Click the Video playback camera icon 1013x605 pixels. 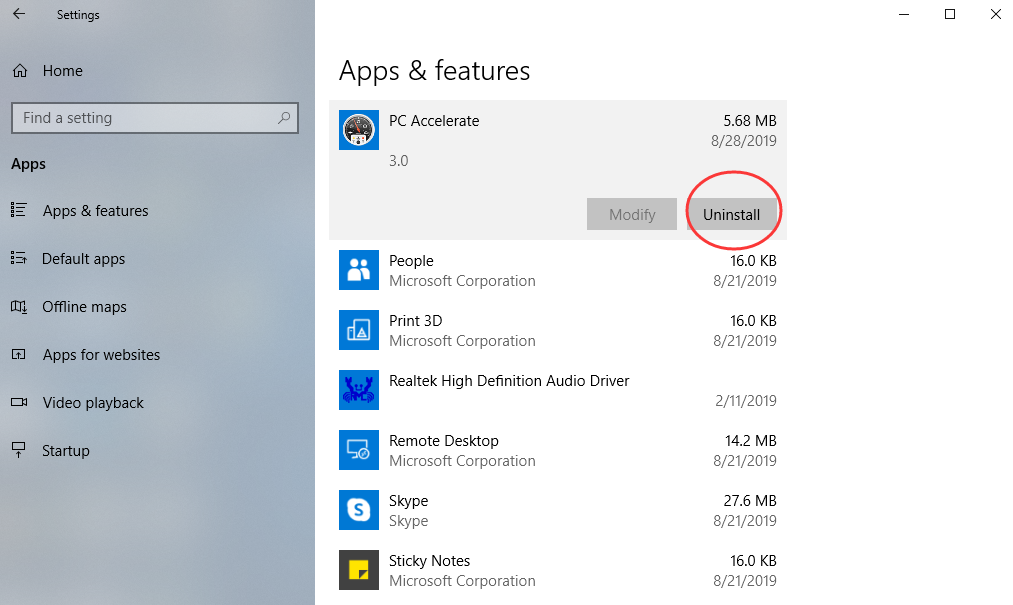[x=19, y=402]
